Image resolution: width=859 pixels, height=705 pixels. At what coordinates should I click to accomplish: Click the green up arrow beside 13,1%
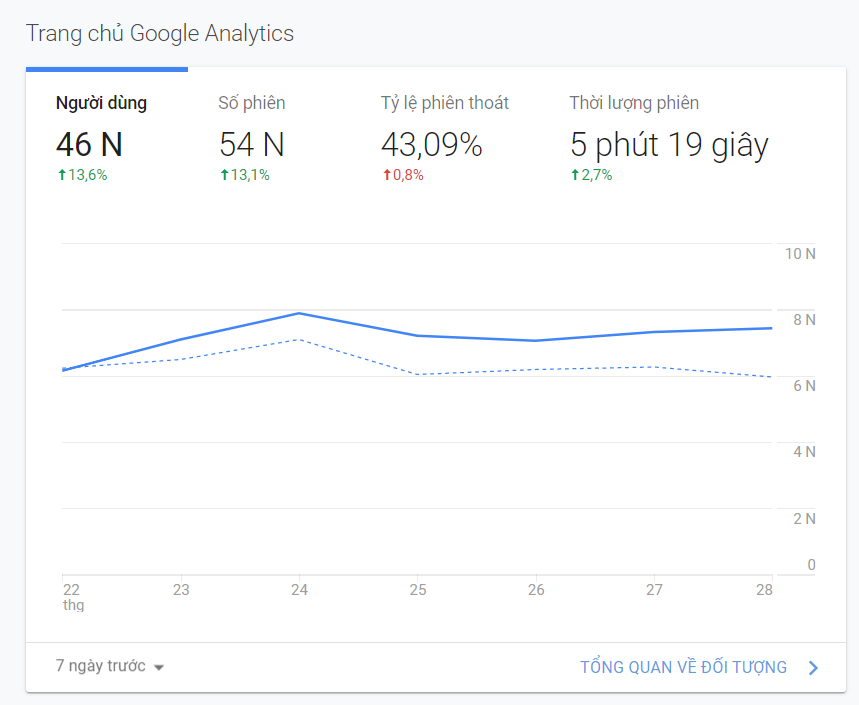(224, 175)
